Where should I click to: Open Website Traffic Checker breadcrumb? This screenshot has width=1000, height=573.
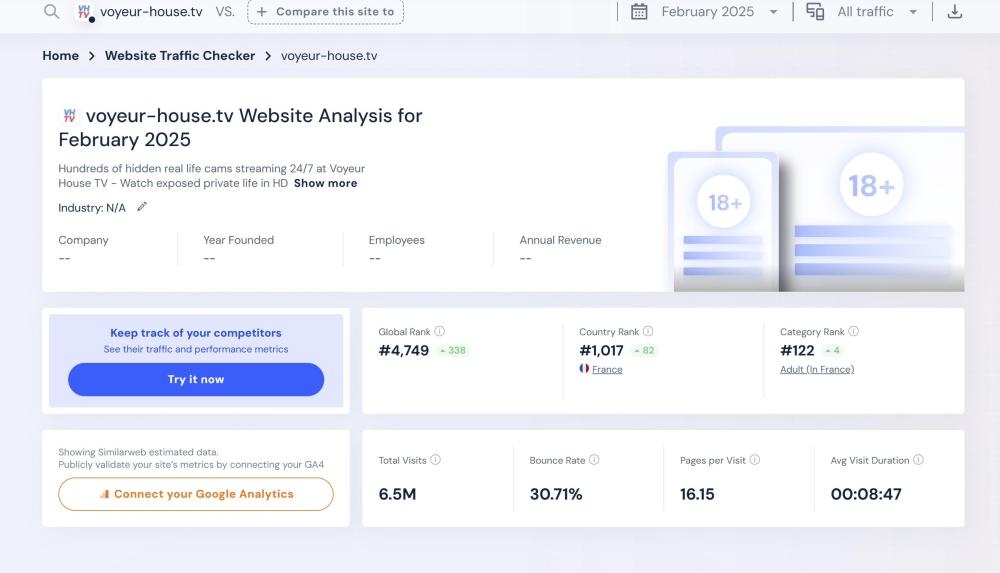point(180,56)
